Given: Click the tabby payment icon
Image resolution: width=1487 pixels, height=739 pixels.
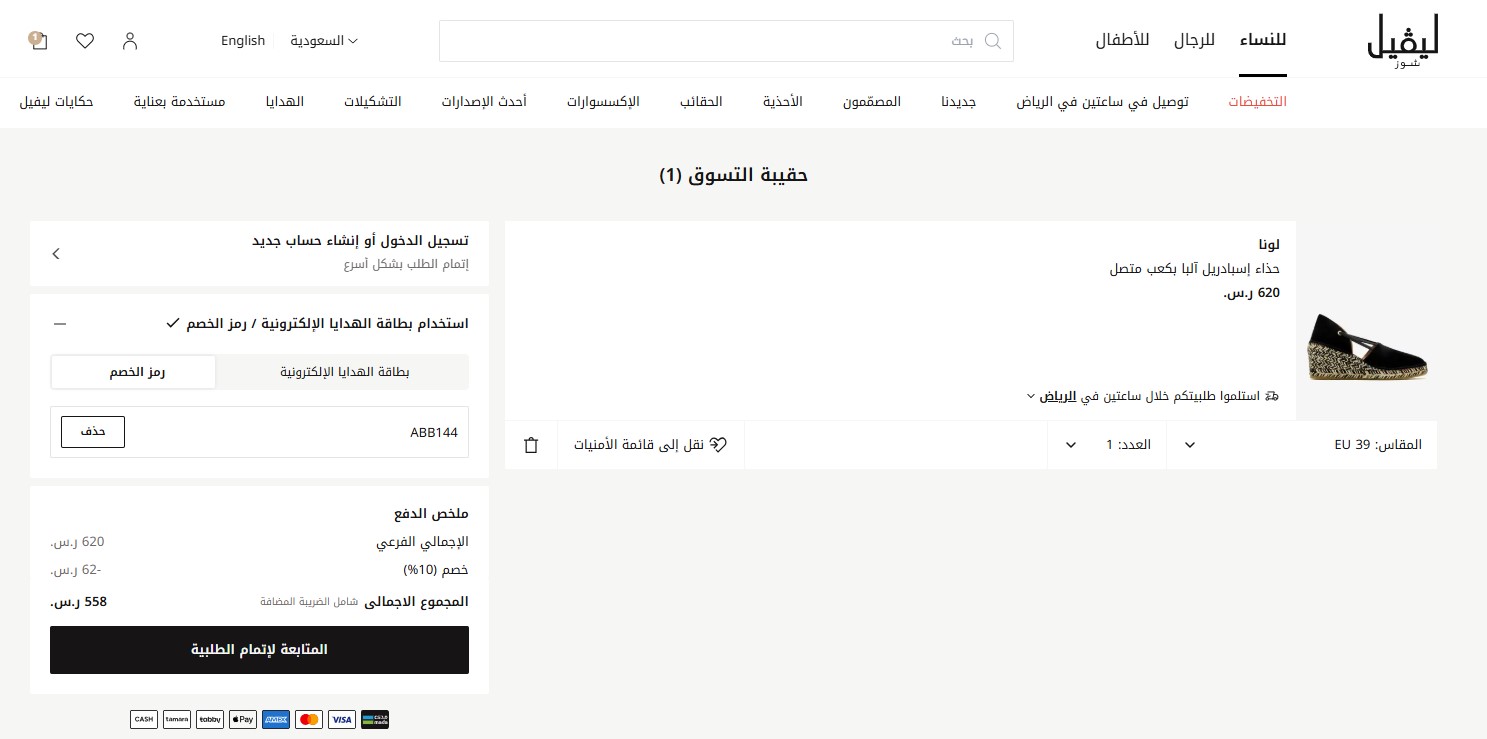Looking at the screenshot, I should (x=210, y=719).
